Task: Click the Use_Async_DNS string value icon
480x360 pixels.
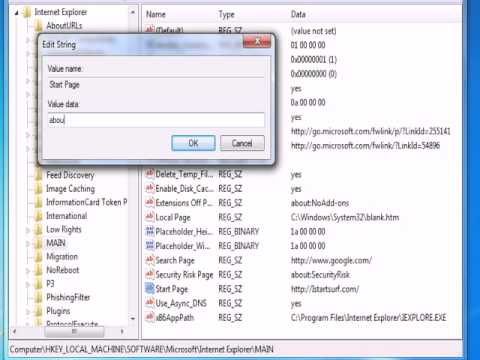Action: pos(150,303)
